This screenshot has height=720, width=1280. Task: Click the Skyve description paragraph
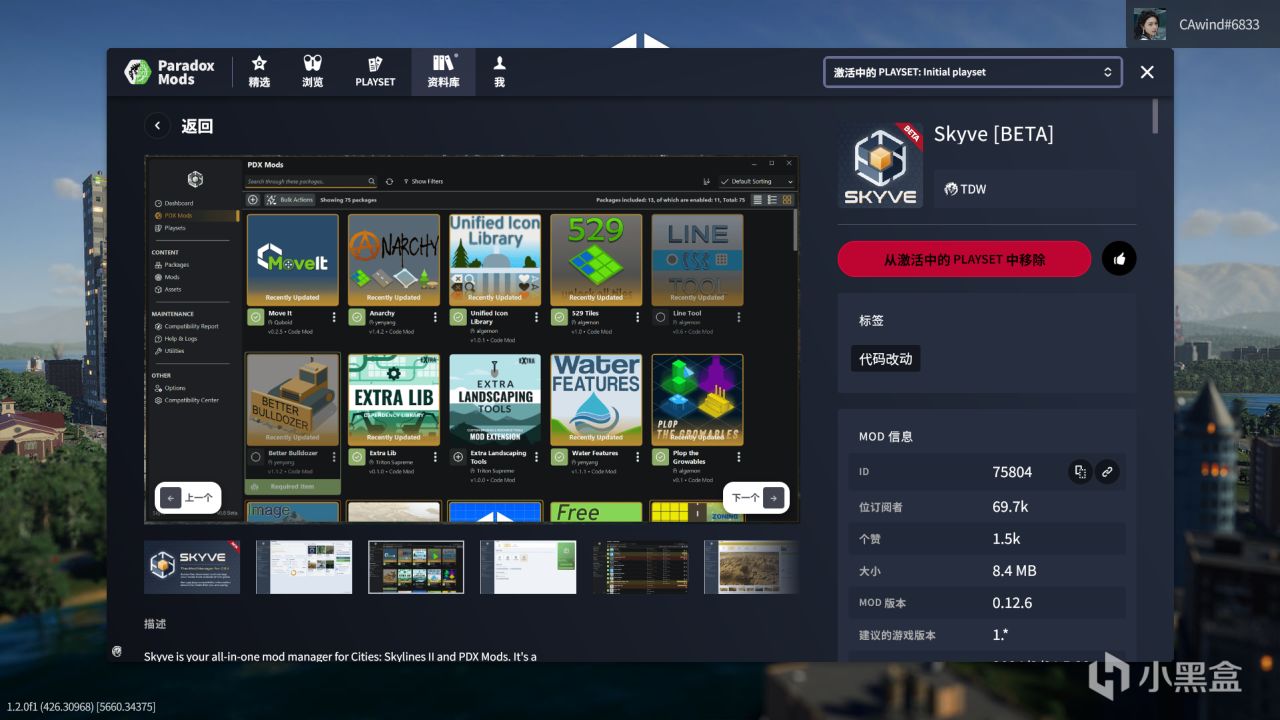pyautogui.click(x=340, y=656)
